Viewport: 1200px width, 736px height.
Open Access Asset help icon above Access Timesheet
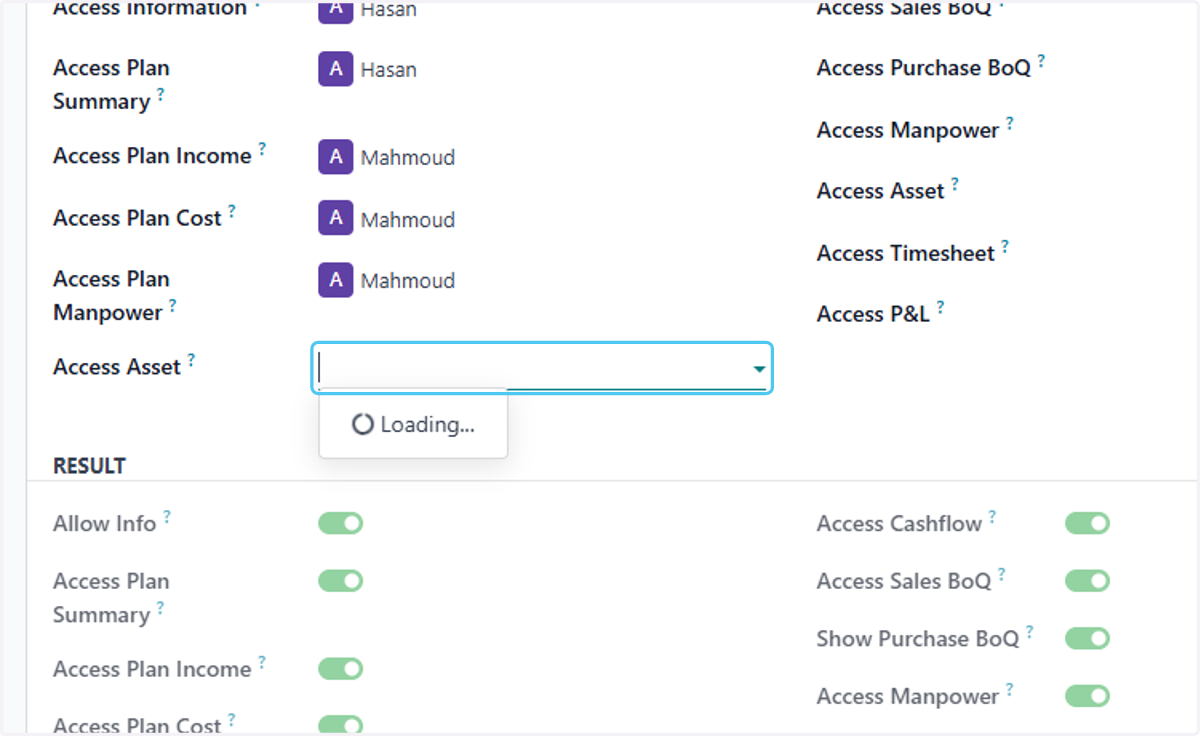(955, 184)
